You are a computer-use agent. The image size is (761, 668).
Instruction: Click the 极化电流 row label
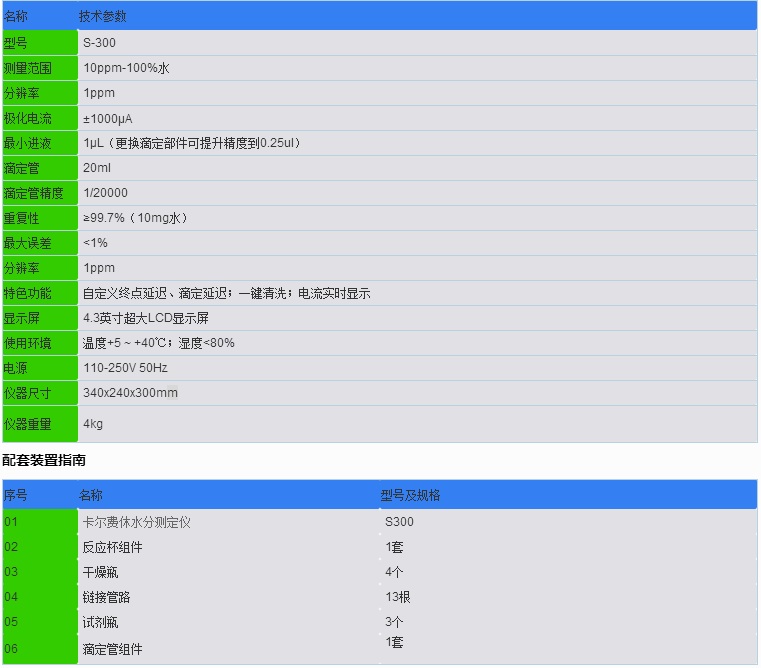[x=27, y=118]
